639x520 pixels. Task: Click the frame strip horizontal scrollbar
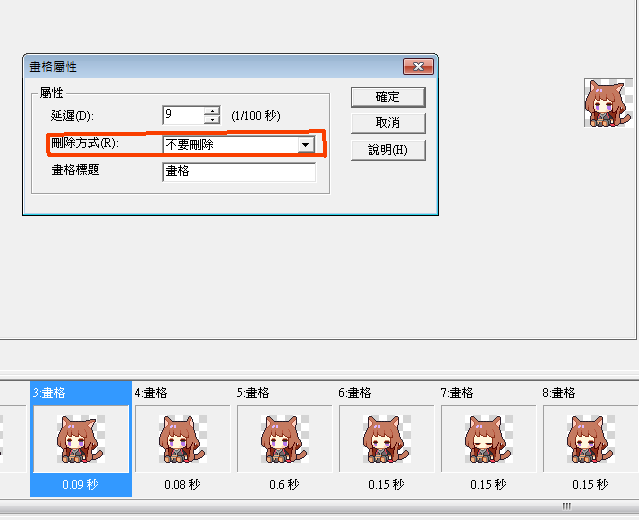coord(320,507)
